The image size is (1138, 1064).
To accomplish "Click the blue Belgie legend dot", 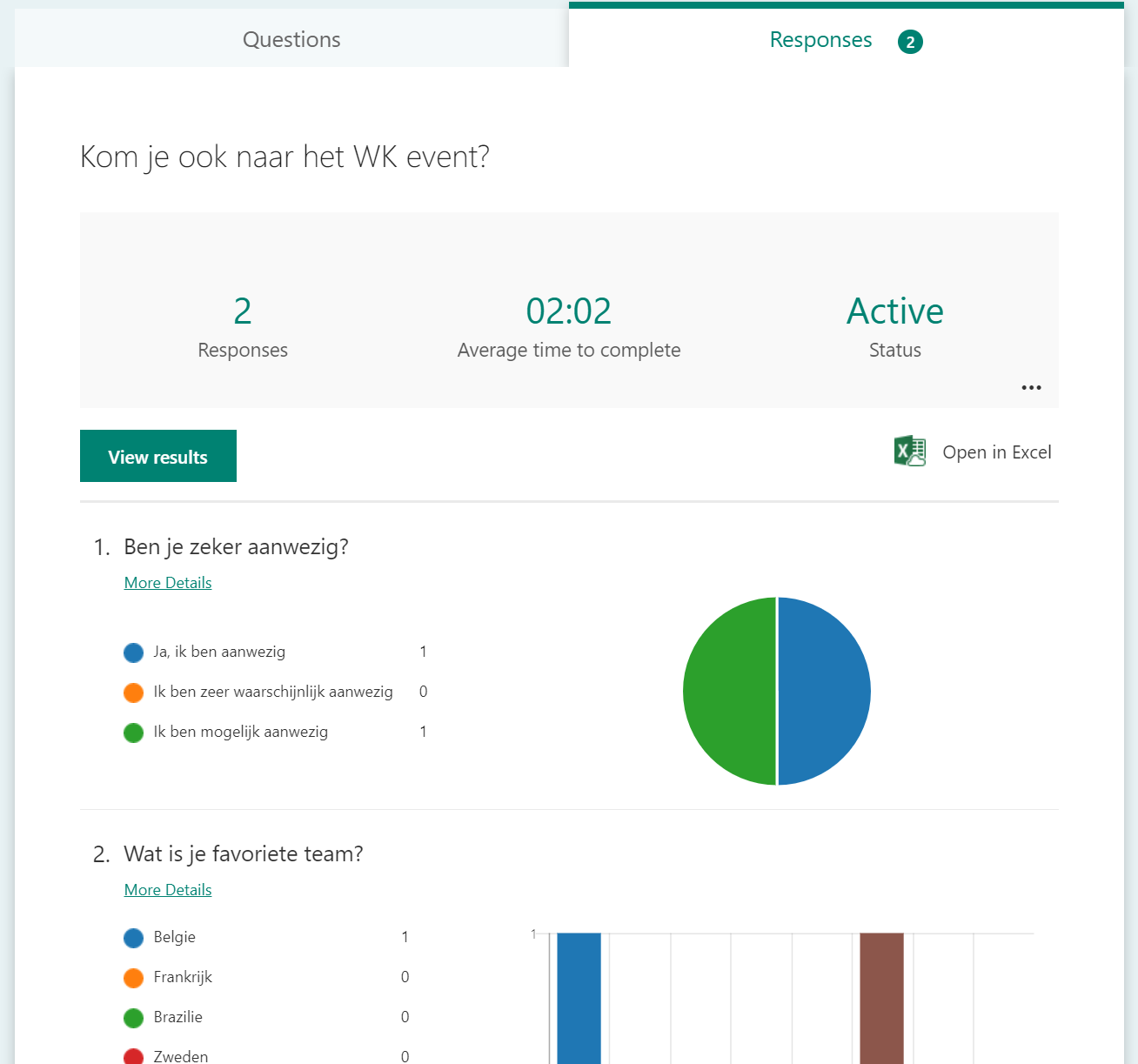I will click(133, 938).
